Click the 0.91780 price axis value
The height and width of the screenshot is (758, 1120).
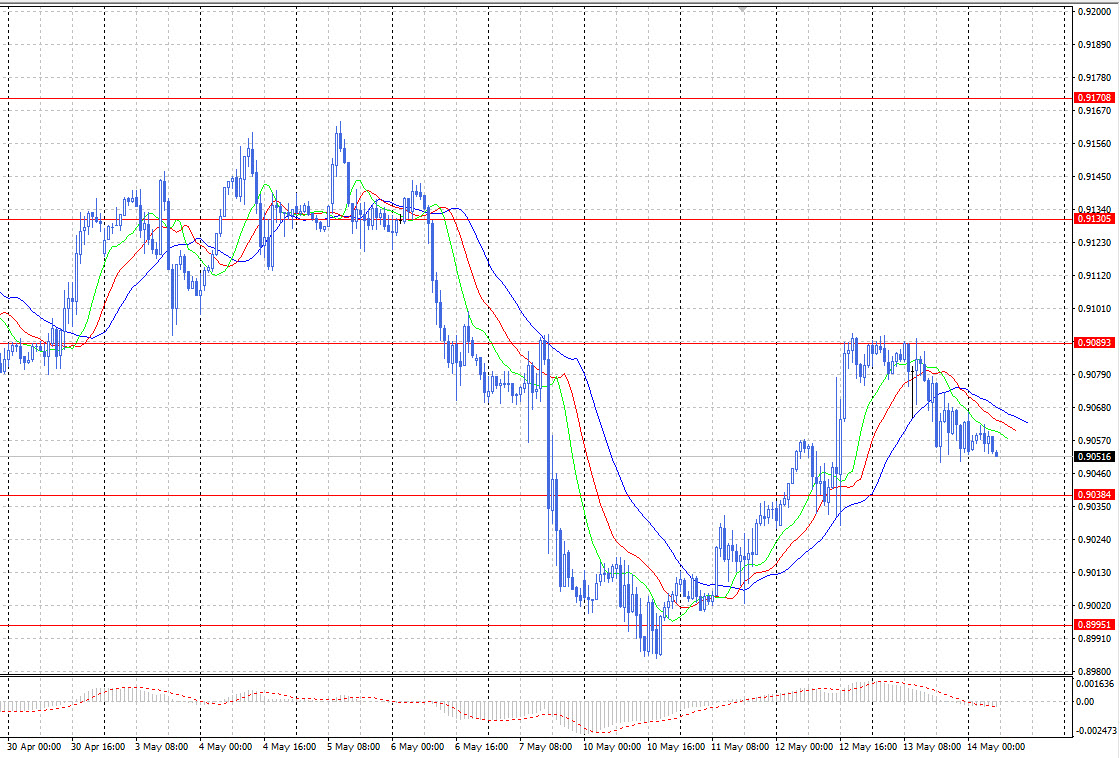(x=1094, y=78)
